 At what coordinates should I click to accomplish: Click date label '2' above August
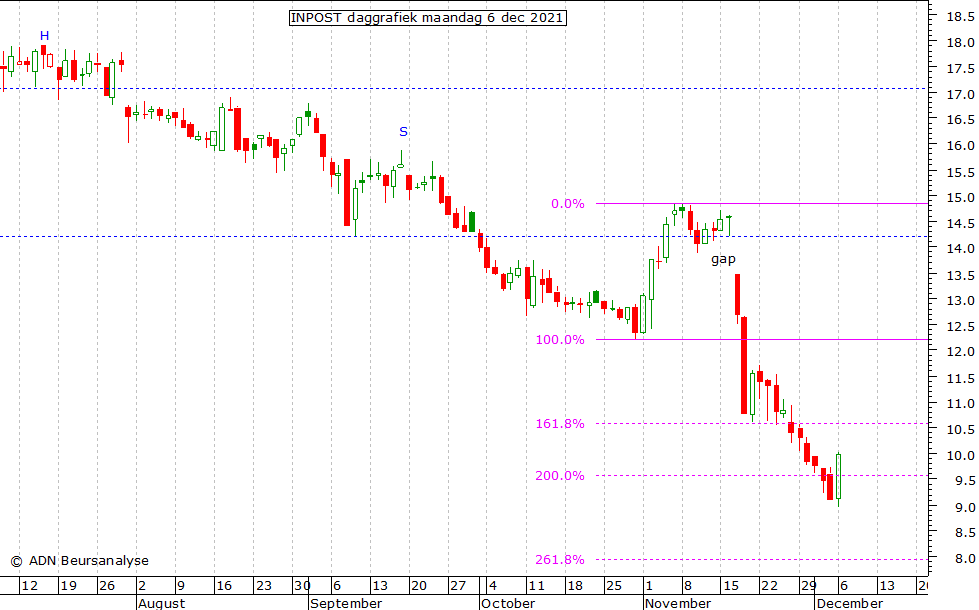[142, 586]
